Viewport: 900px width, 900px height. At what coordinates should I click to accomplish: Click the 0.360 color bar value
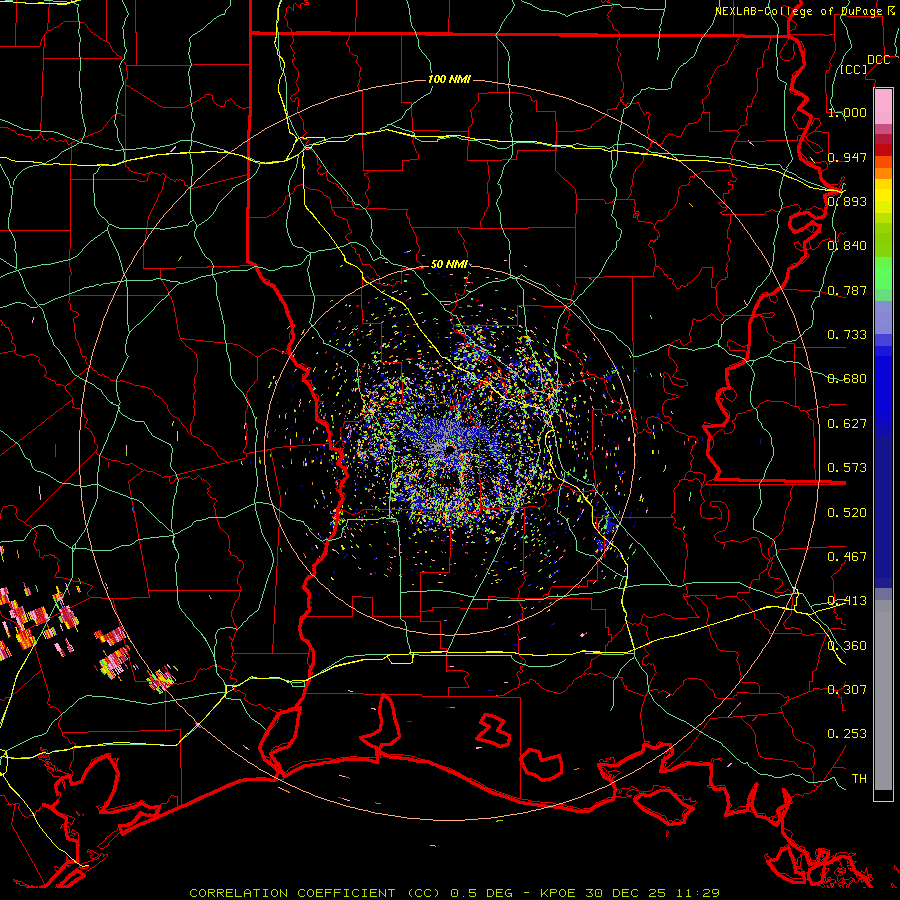click(847, 646)
